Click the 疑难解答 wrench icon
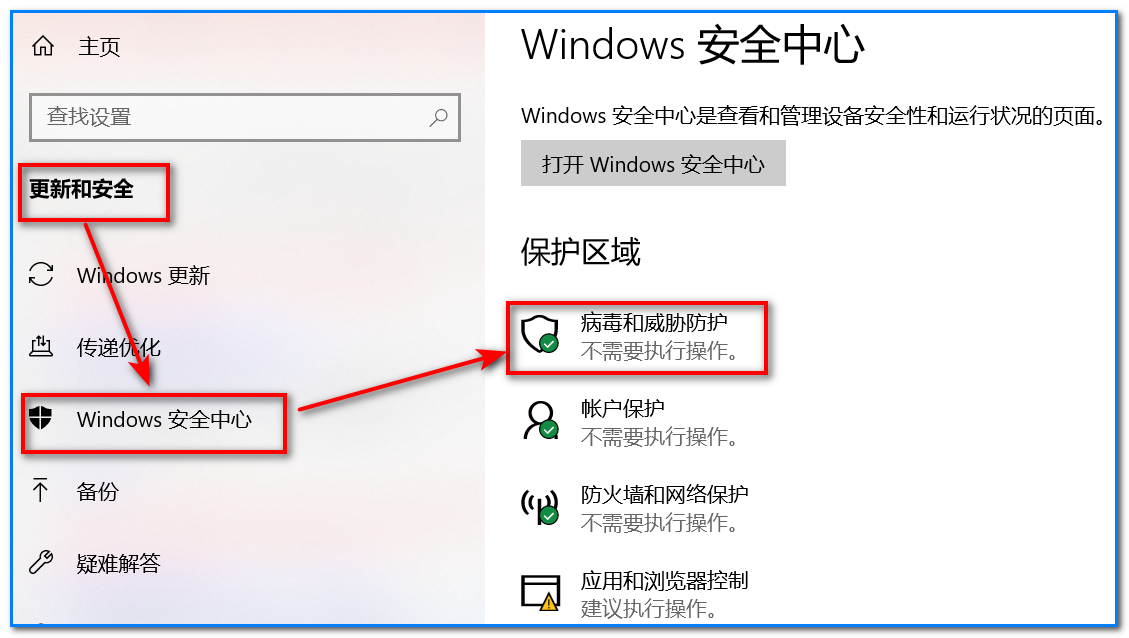This screenshot has height=638, width=1129. click(x=41, y=562)
